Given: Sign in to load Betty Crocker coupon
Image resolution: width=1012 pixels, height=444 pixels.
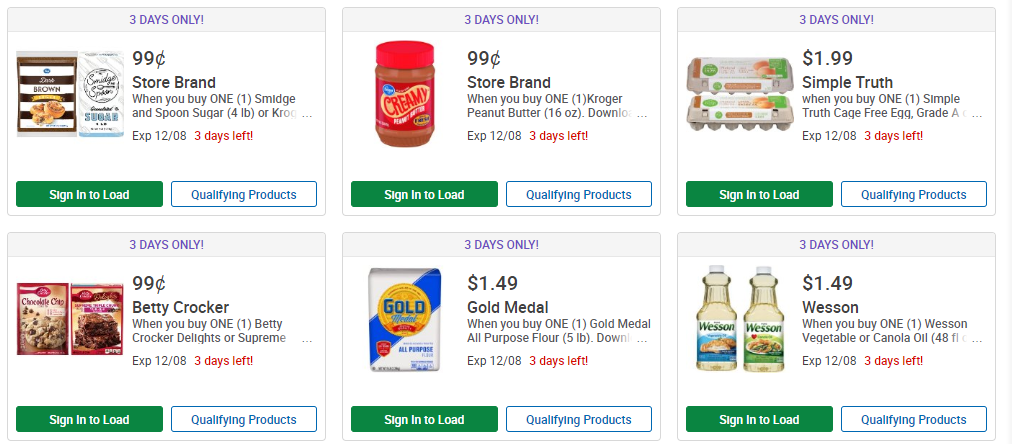Looking at the screenshot, I should coord(89,419).
